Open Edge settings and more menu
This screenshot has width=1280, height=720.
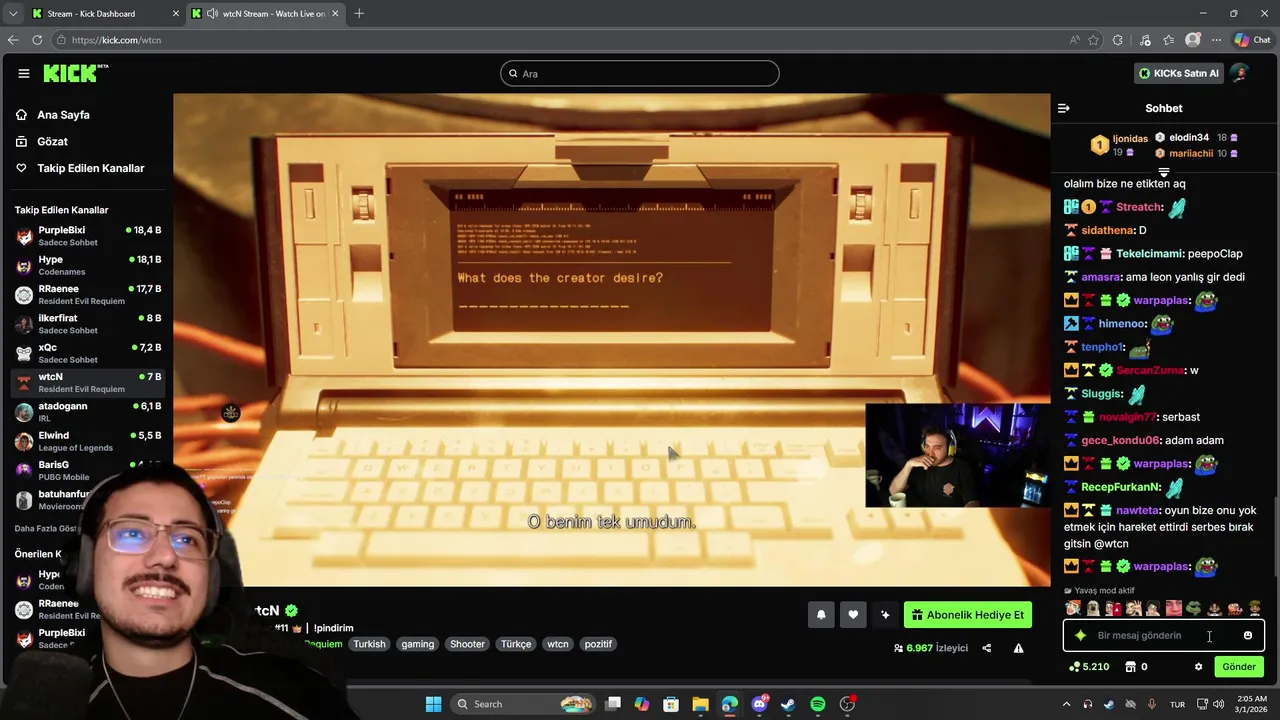point(1216,40)
